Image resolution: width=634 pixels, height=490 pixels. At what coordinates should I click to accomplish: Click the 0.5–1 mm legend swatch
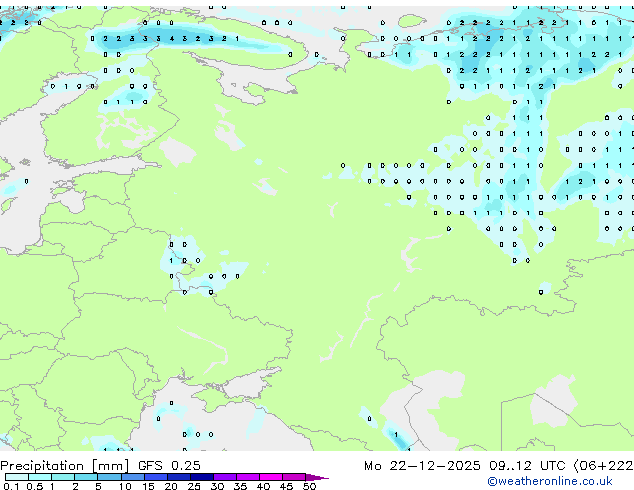tap(40, 477)
